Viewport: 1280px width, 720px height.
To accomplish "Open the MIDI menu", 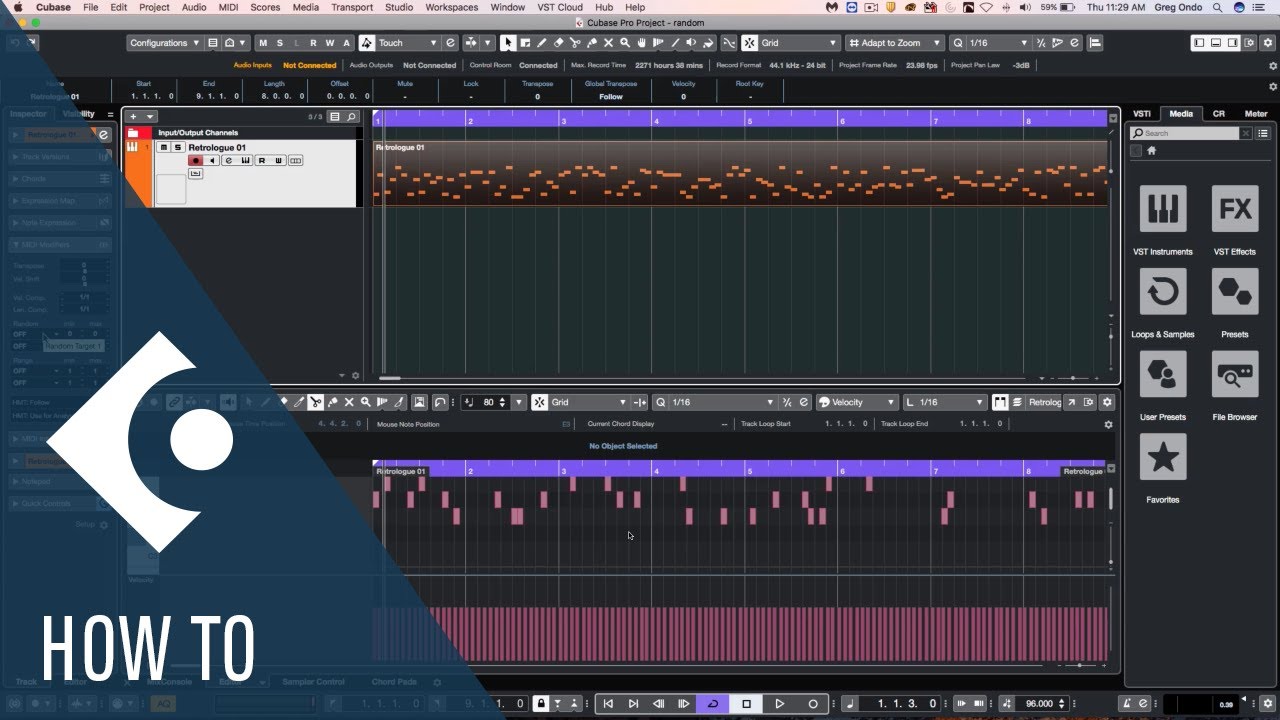I will 230,7.
